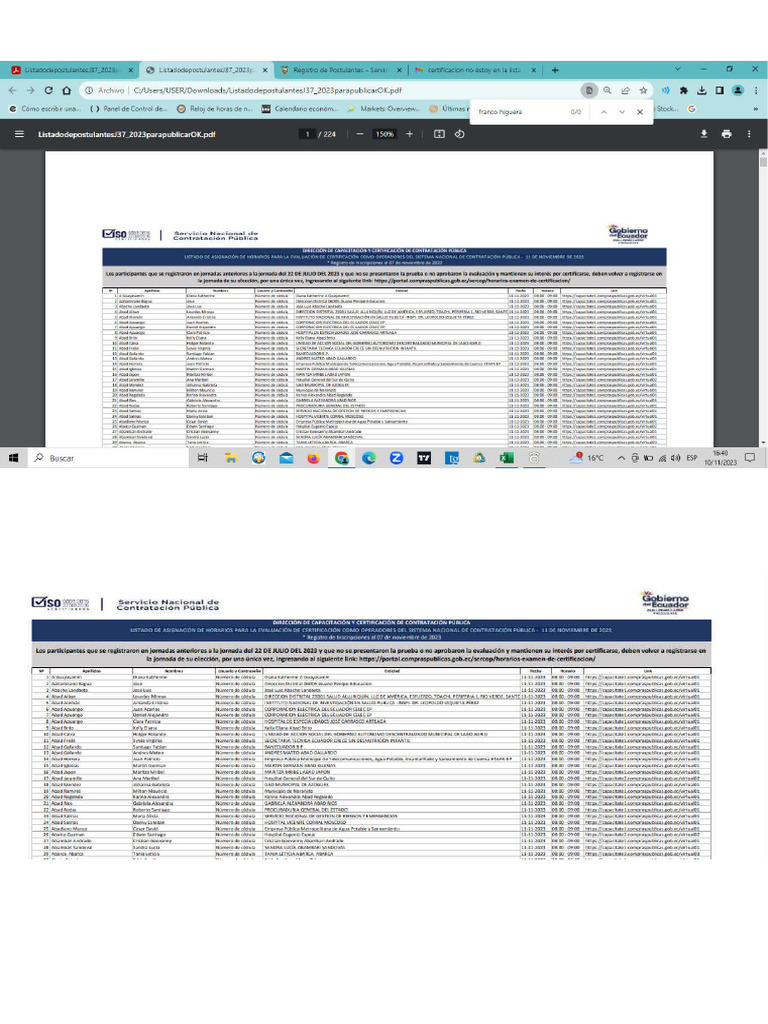Open Reloj de horas bookmark
This screenshot has height=1024, width=768.
point(215,109)
